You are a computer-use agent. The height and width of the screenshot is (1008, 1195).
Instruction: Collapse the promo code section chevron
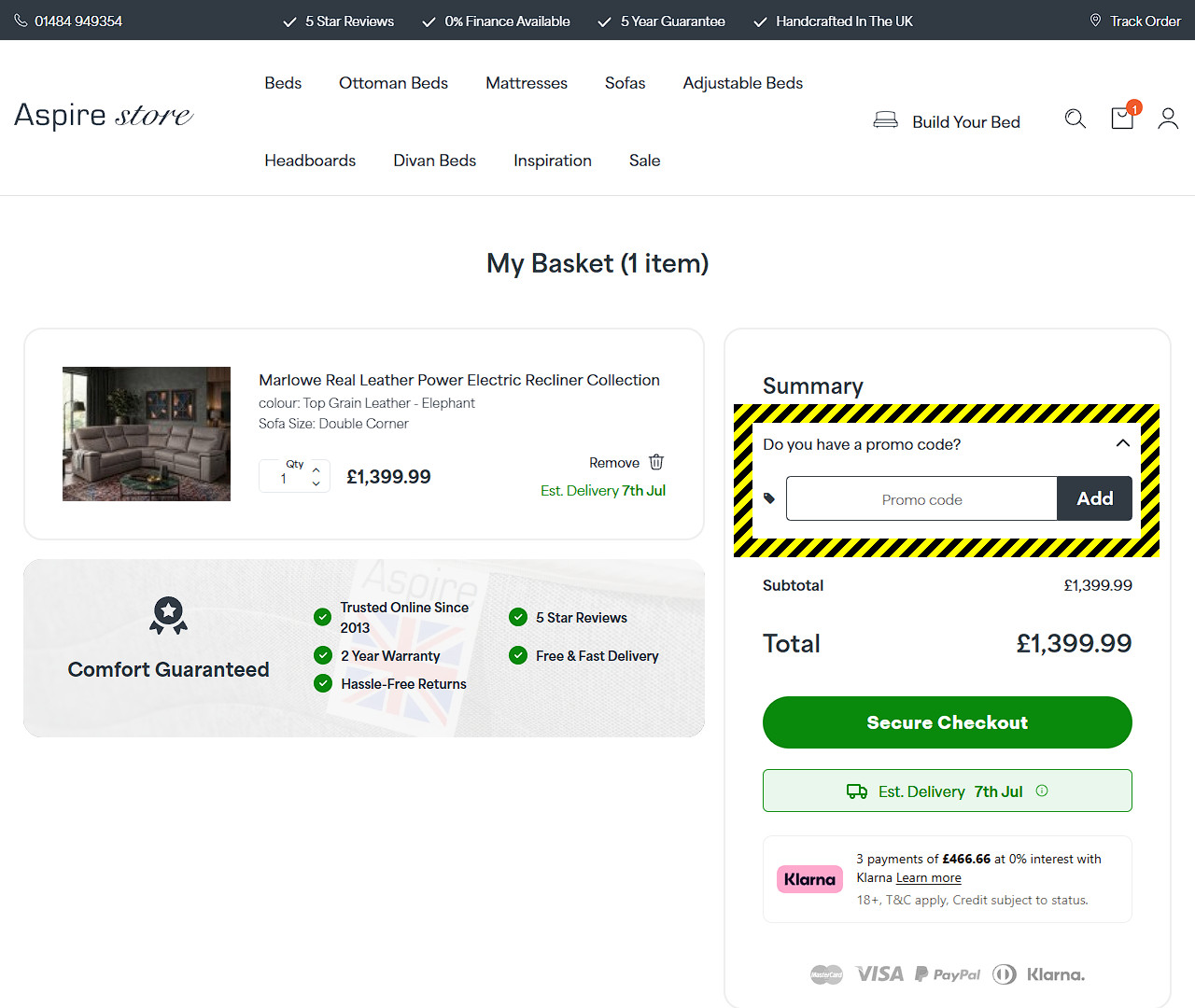pos(1123,443)
